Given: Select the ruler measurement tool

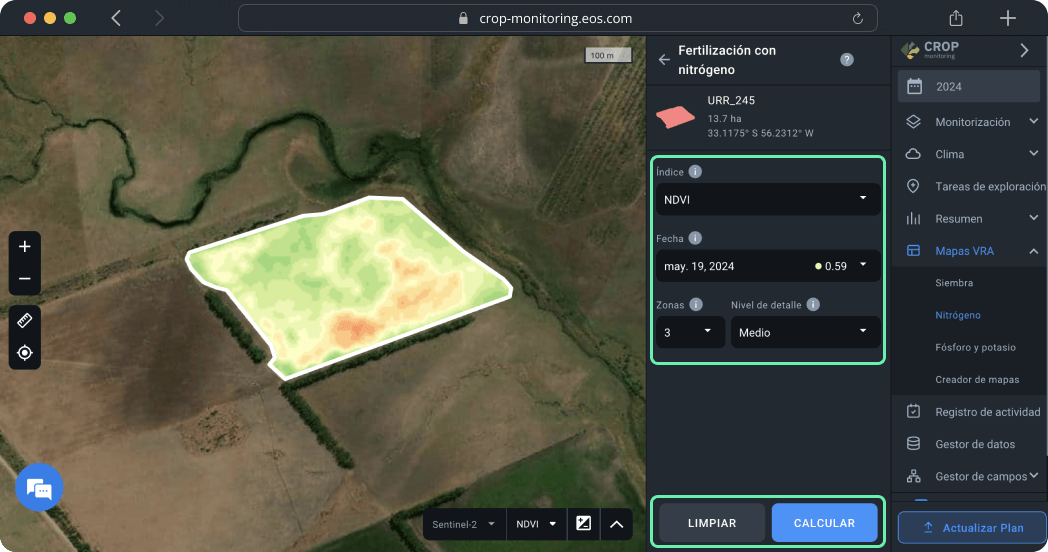Looking at the screenshot, I should [x=25, y=321].
